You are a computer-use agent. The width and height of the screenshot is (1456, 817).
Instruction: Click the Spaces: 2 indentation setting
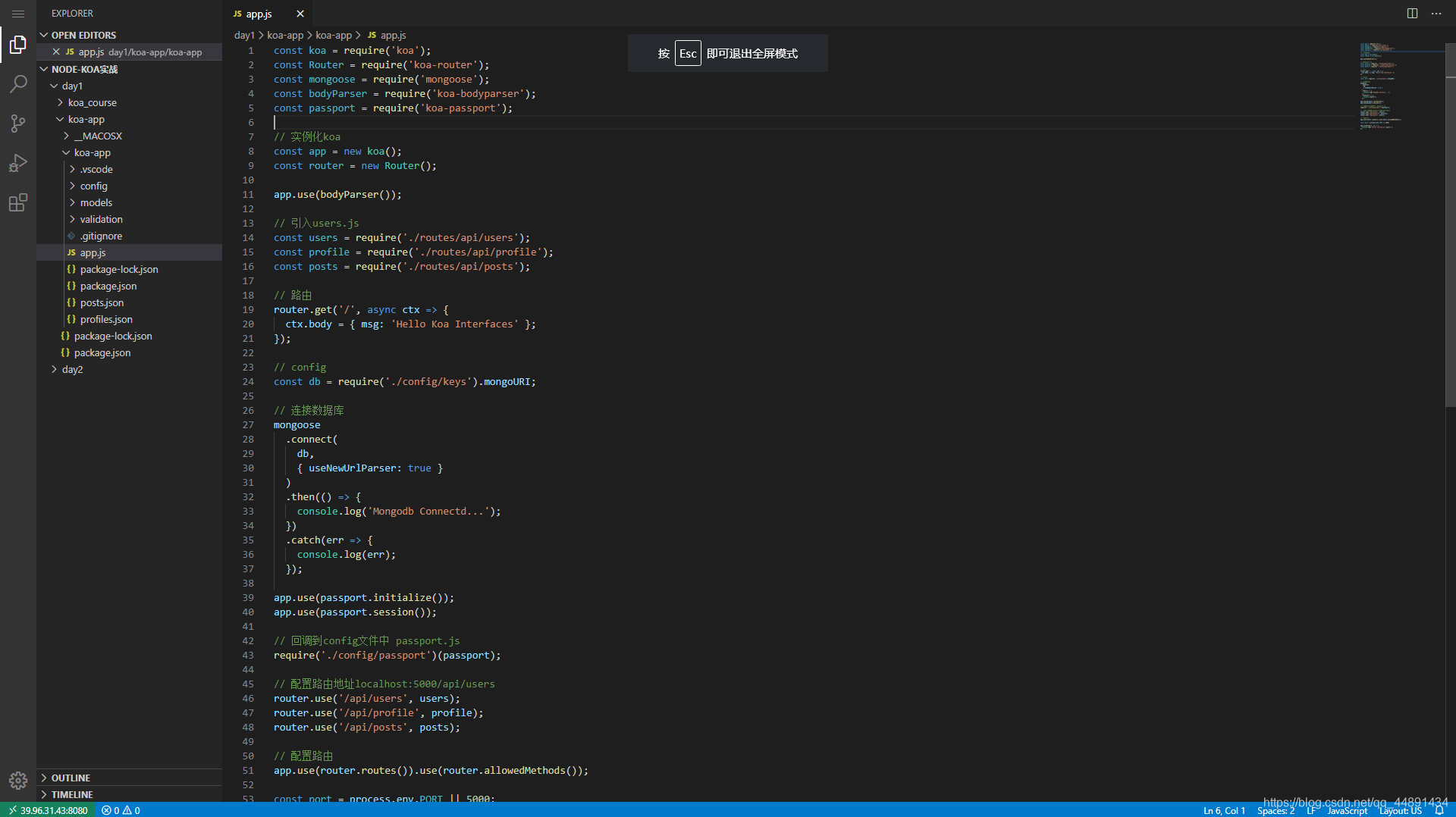click(1276, 810)
